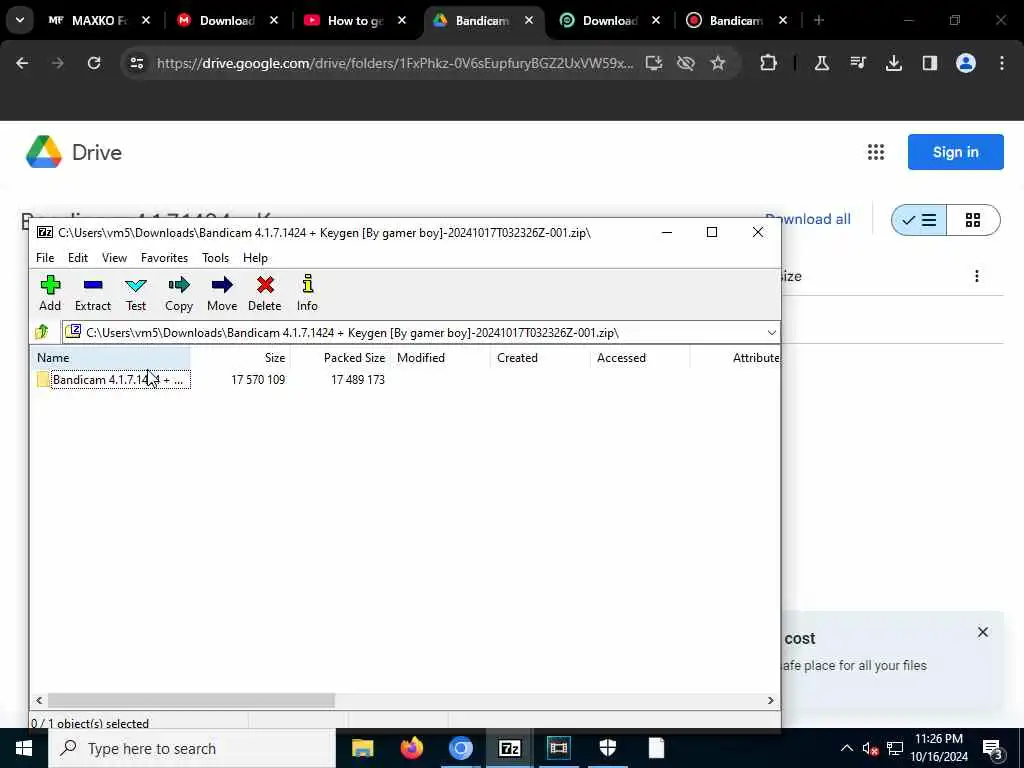Open Chrome downloads icon
This screenshot has height=768, width=1024.
[894, 63]
